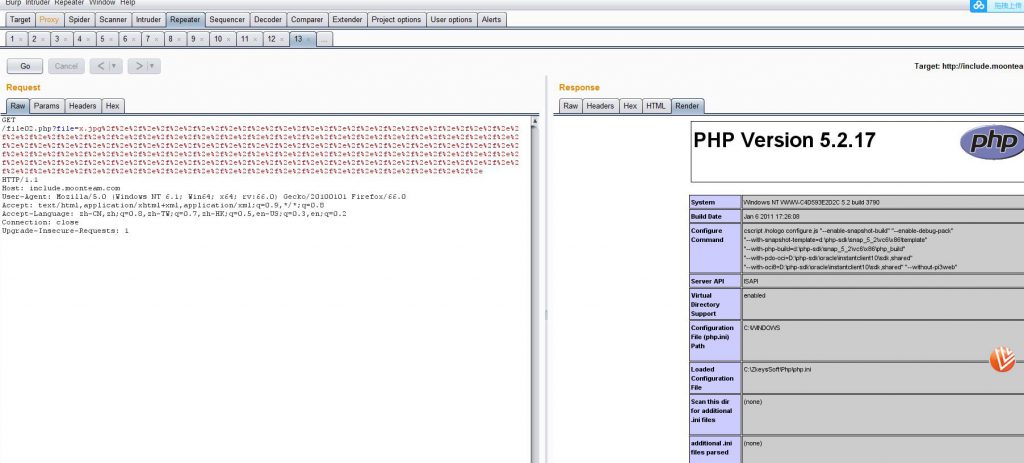This screenshot has width=1024, height=463.
Task: Show Request Params view
Action: click(x=46, y=106)
